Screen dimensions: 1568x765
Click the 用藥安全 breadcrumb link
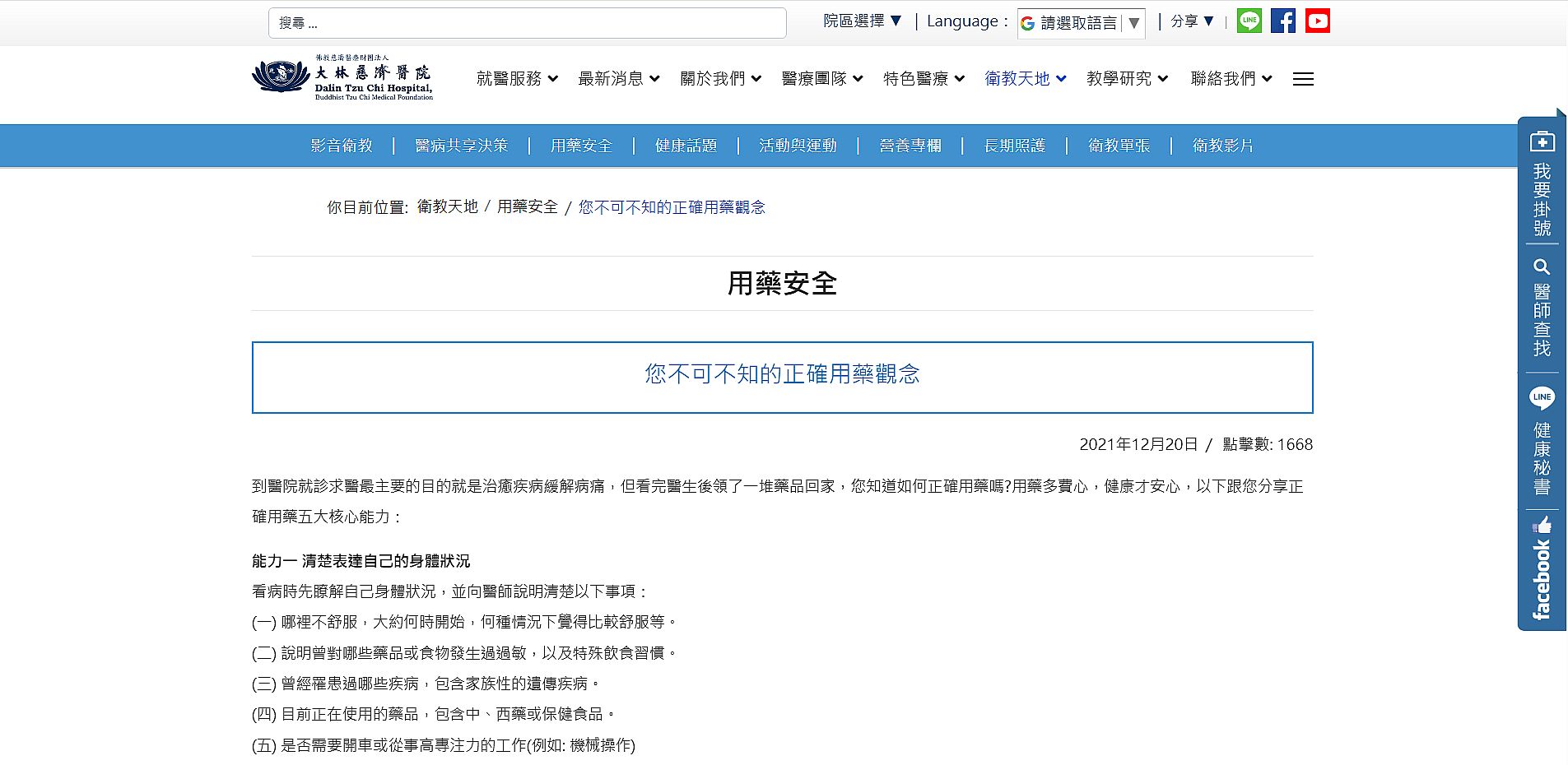(x=527, y=206)
